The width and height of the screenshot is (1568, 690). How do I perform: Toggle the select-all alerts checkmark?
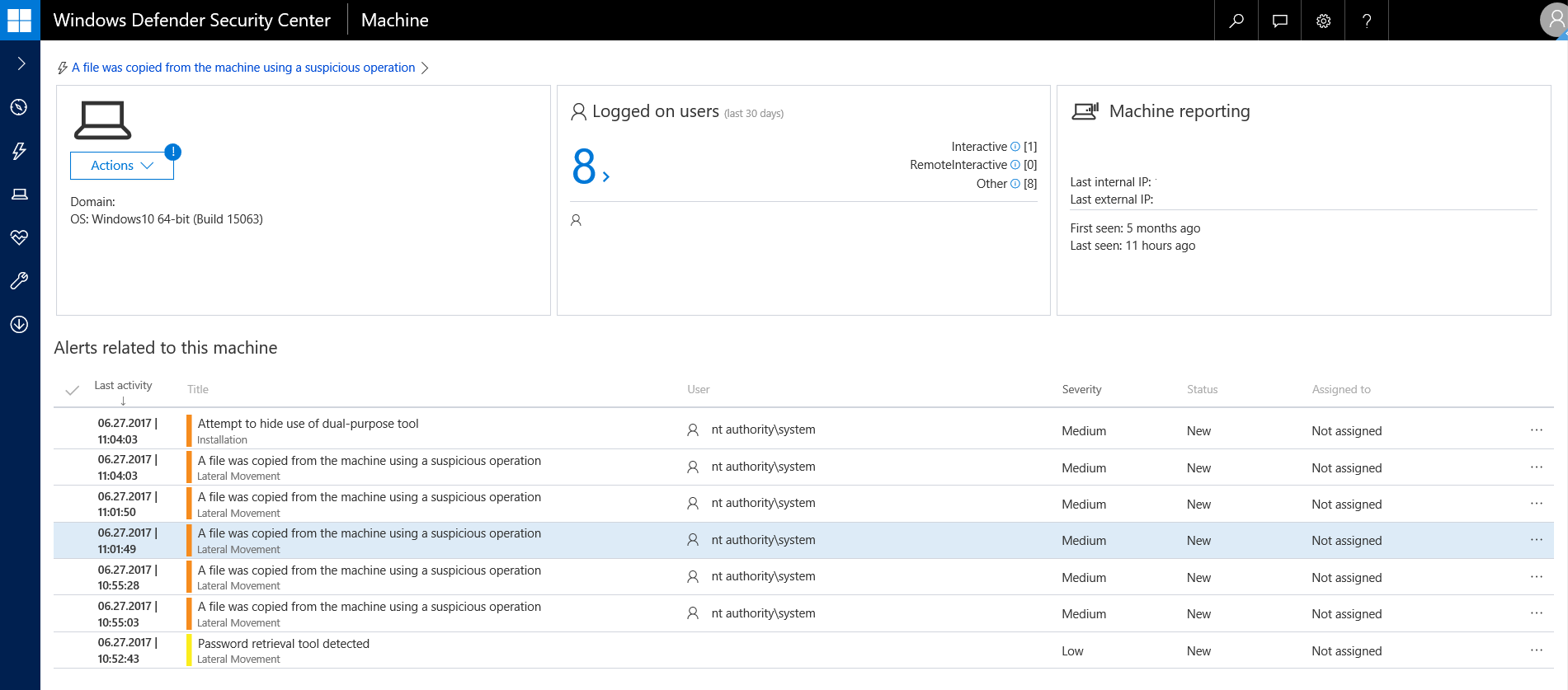[x=72, y=390]
